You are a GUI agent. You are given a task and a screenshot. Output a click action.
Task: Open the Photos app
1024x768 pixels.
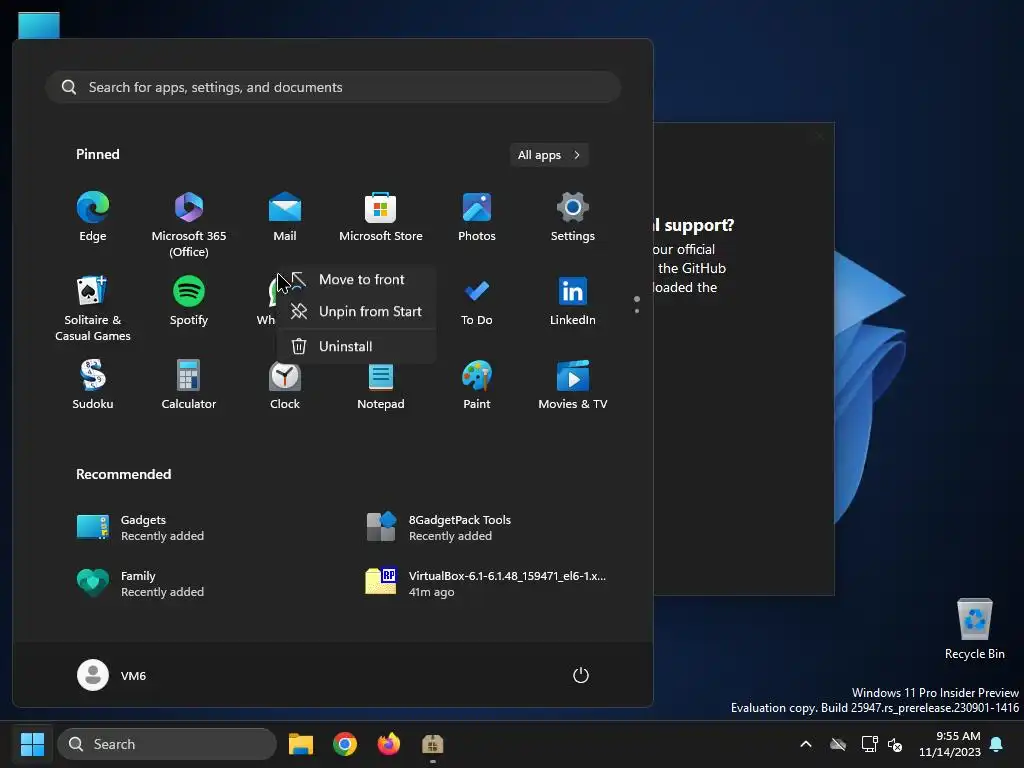(x=477, y=217)
